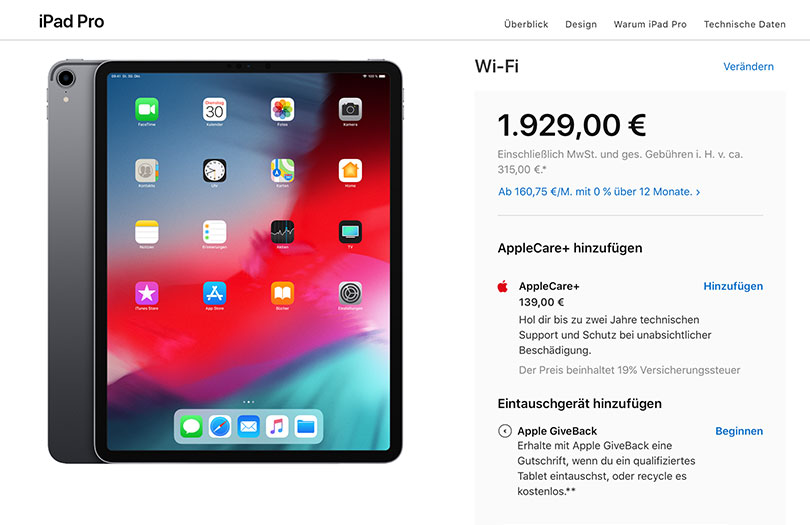Start trade-in with Beginnen link

[x=739, y=431]
